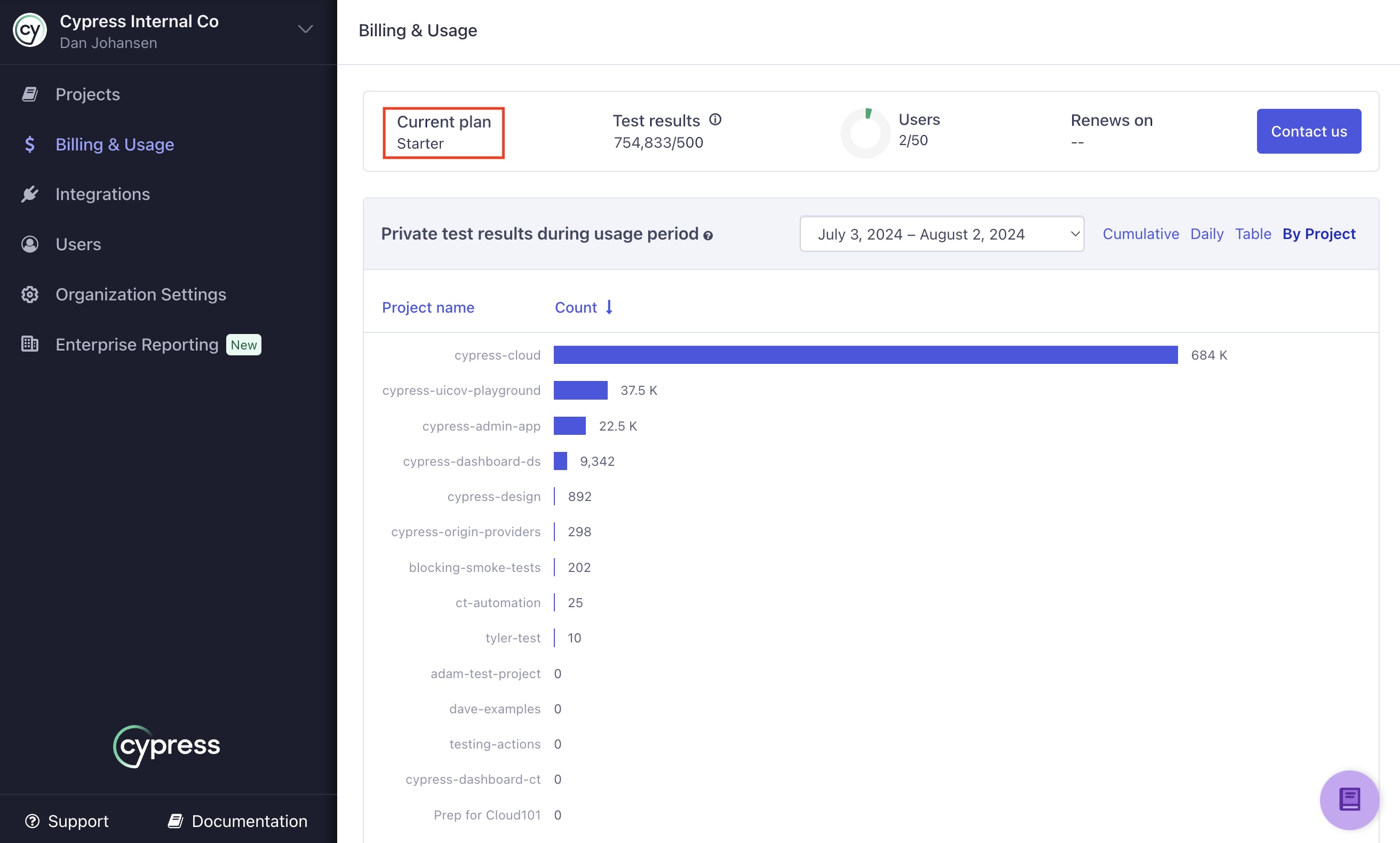Screen dimensions: 1400x843
Task: Switch to the Cumulative view
Action: pyautogui.click(x=1141, y=234)
